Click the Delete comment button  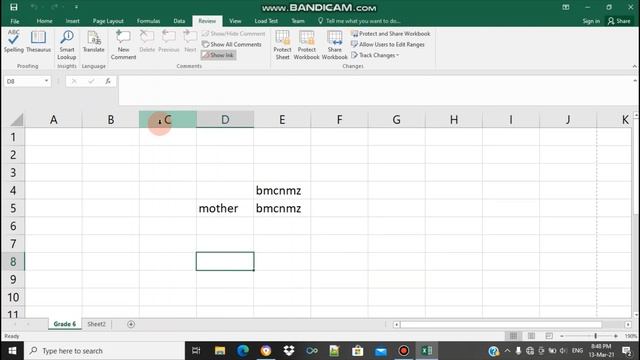point(147,42)
